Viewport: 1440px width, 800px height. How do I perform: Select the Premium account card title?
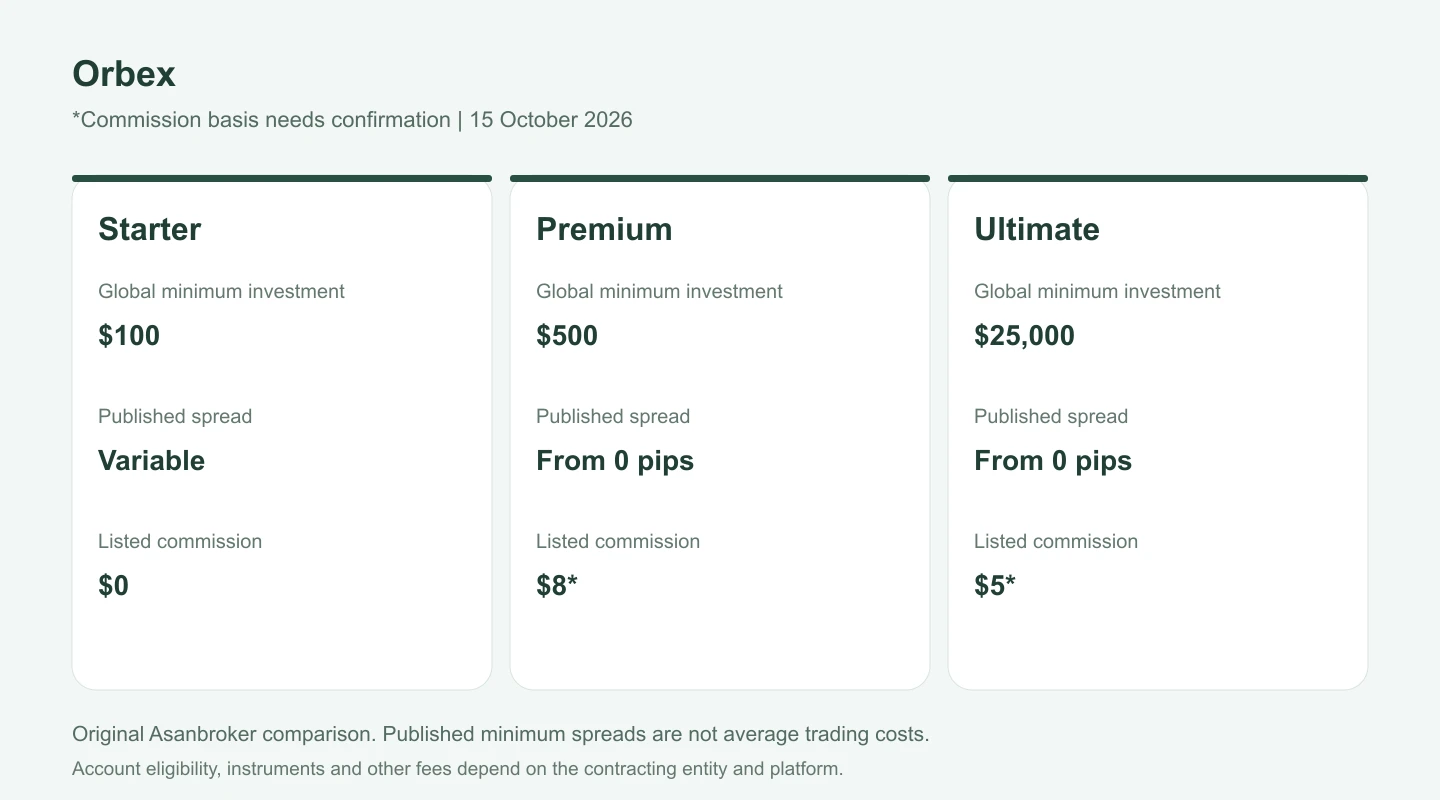point(604,229)
